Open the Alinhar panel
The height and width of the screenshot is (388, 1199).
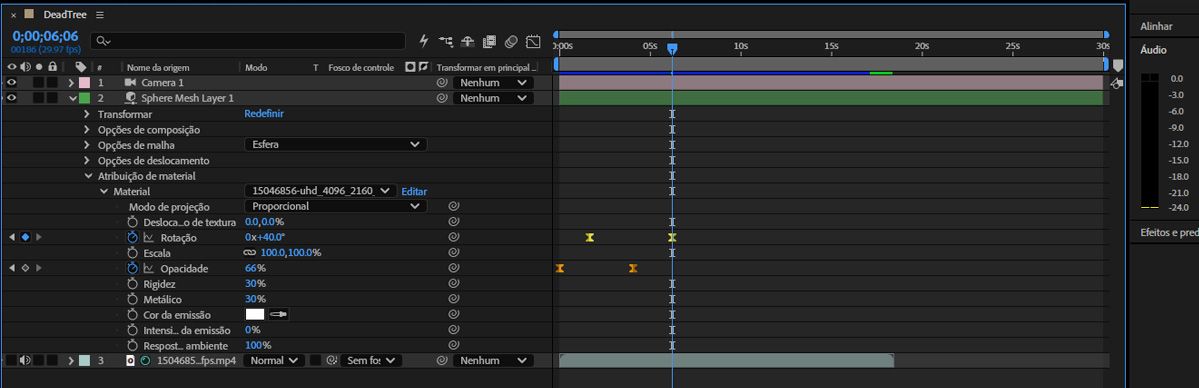[x=1156, y=26]
